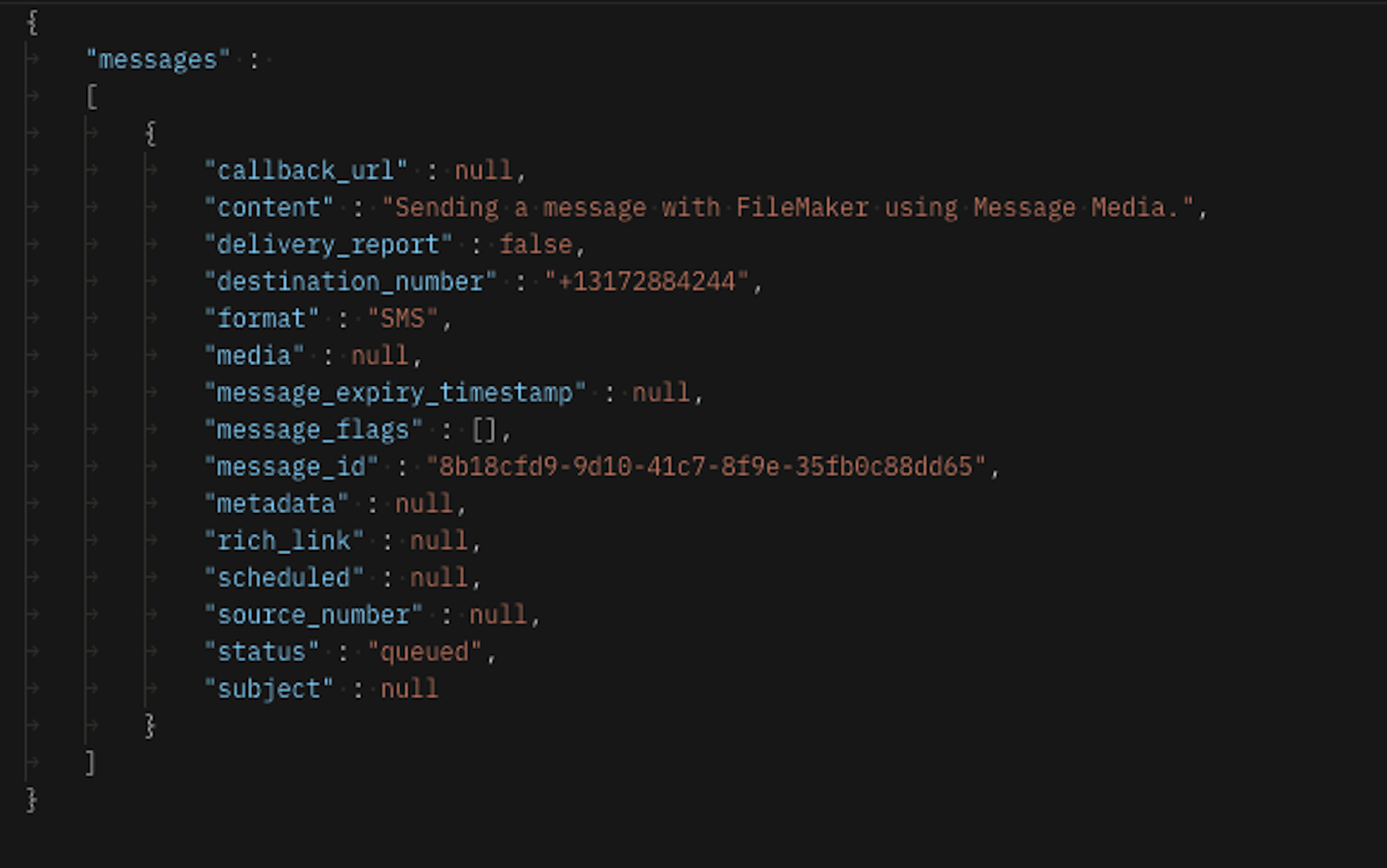The height and width of the screenshot is (868, 1387).
Task: Click the null value of subject
Action: tap(409, 690)
